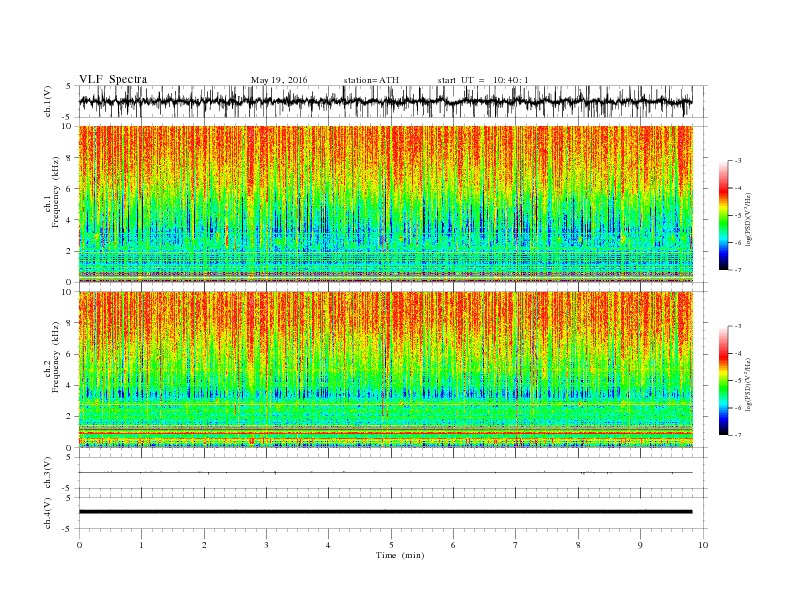Click the "3" tick on the time axis
Viewport: 792px width, 612px height.
click(266, 545)
